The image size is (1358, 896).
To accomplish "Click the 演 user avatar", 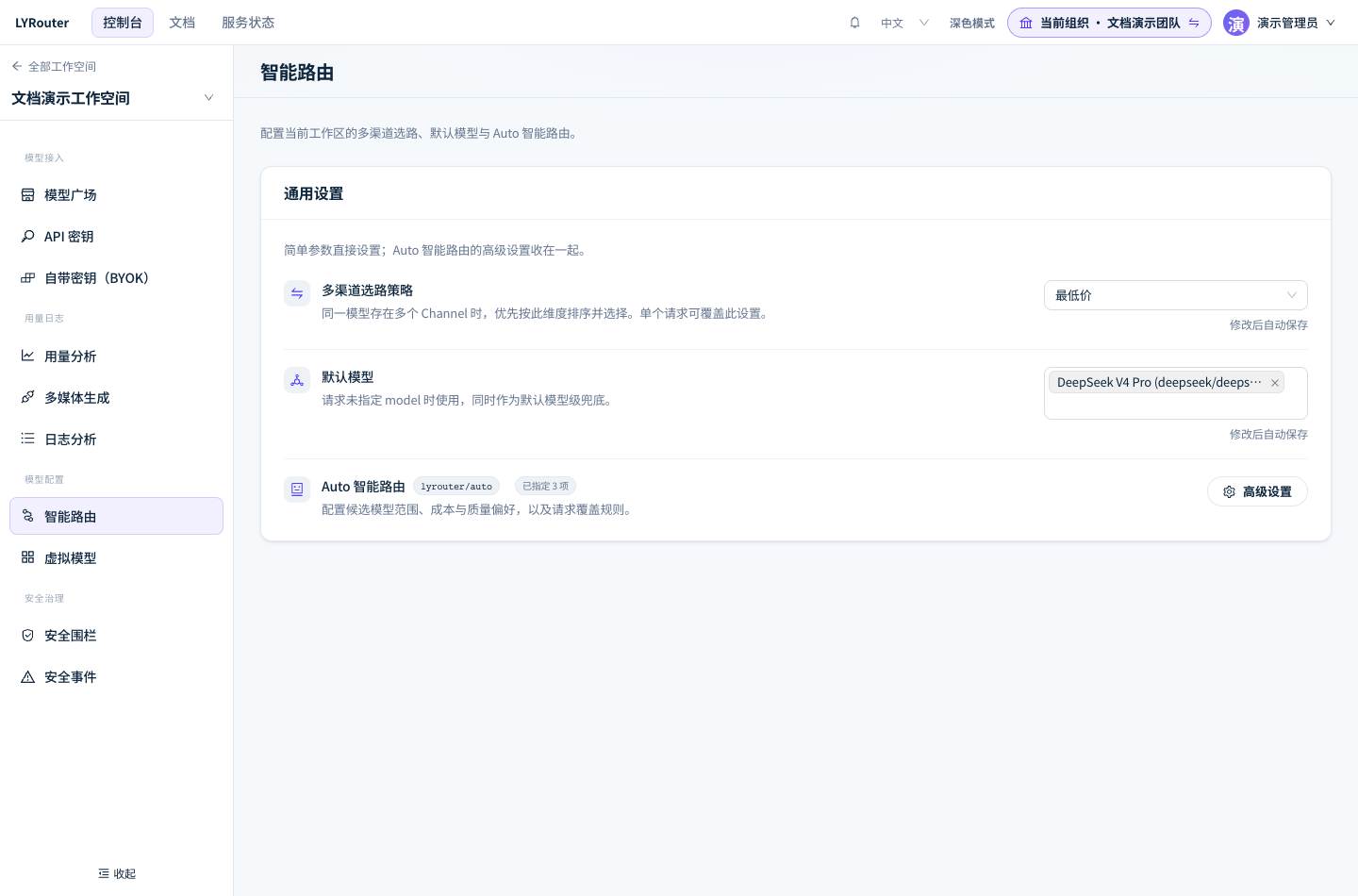I will (1236, 24).
